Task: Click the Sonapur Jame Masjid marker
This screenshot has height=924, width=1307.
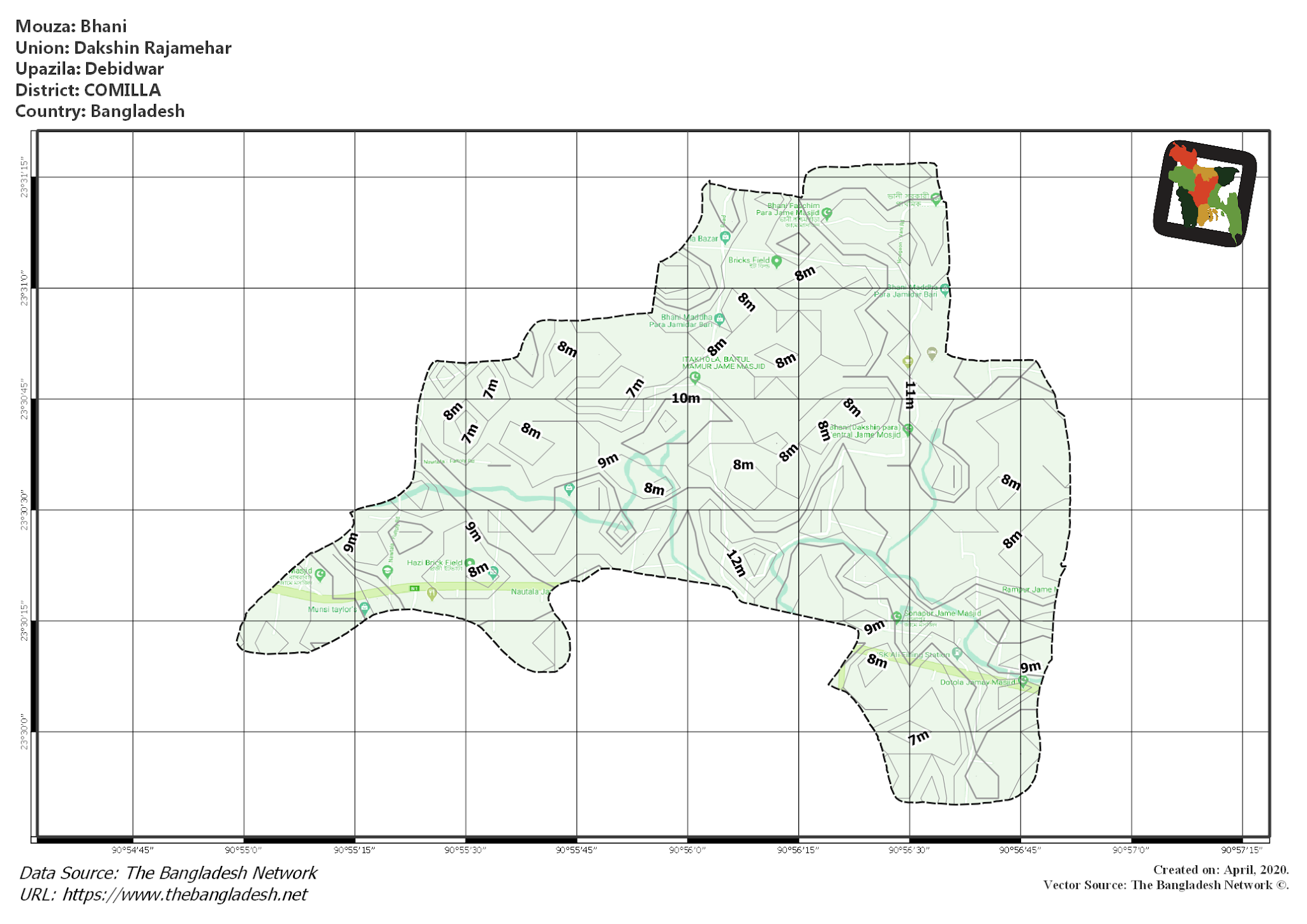Action: [x=897, y=618]
